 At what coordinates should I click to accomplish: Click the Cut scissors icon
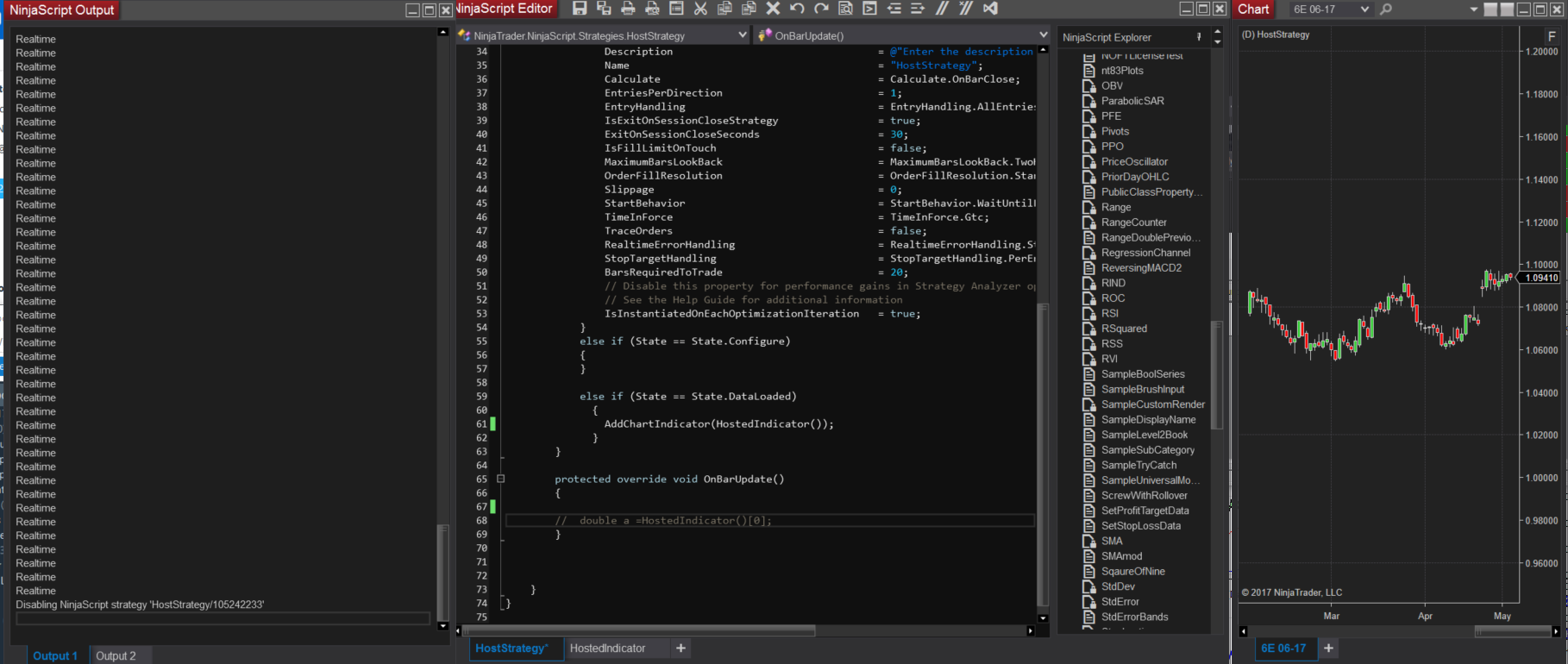(700, 9)
